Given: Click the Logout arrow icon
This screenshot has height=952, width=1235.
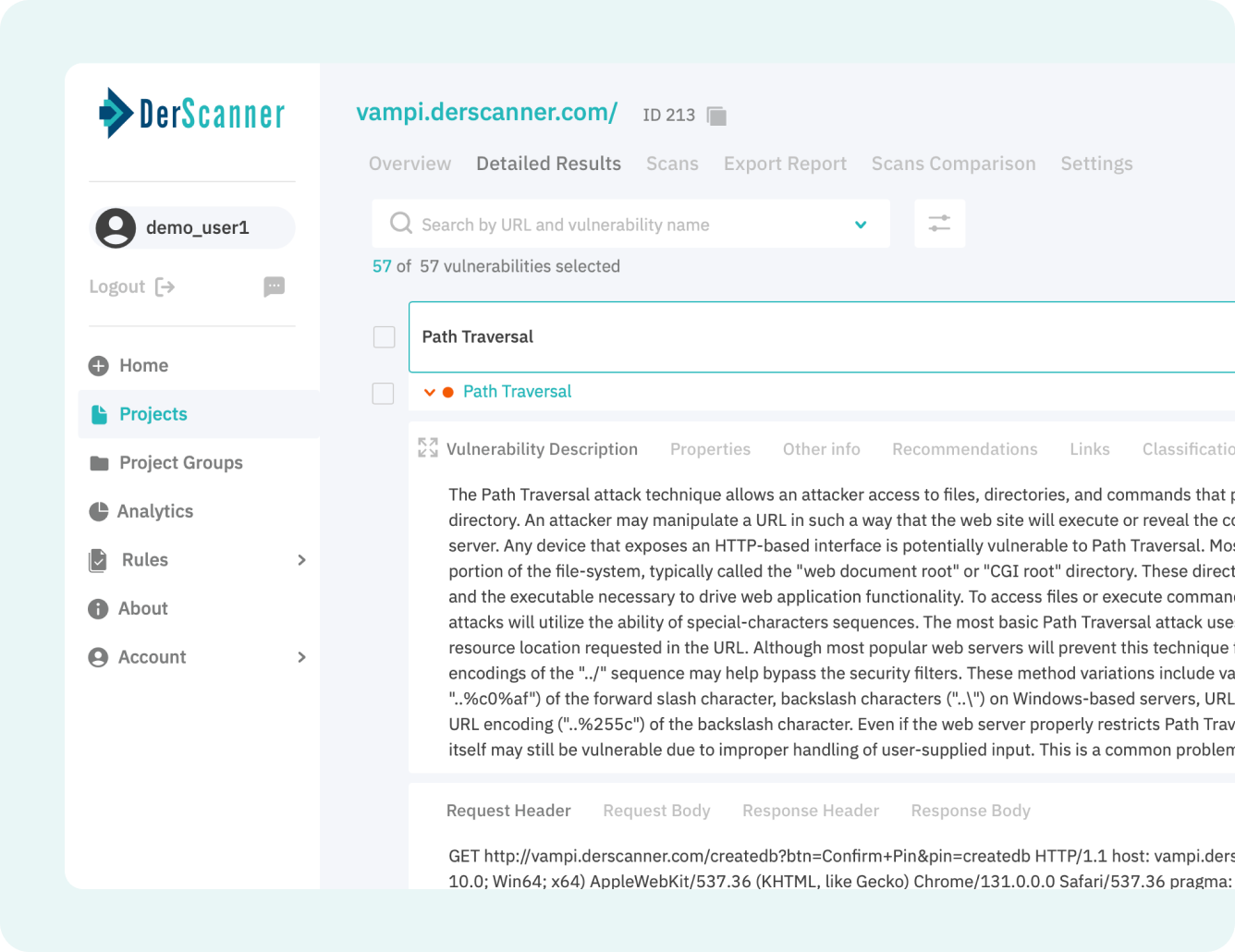Looking at the screenshot, I should pyautogui.click(x=165, y=287).
